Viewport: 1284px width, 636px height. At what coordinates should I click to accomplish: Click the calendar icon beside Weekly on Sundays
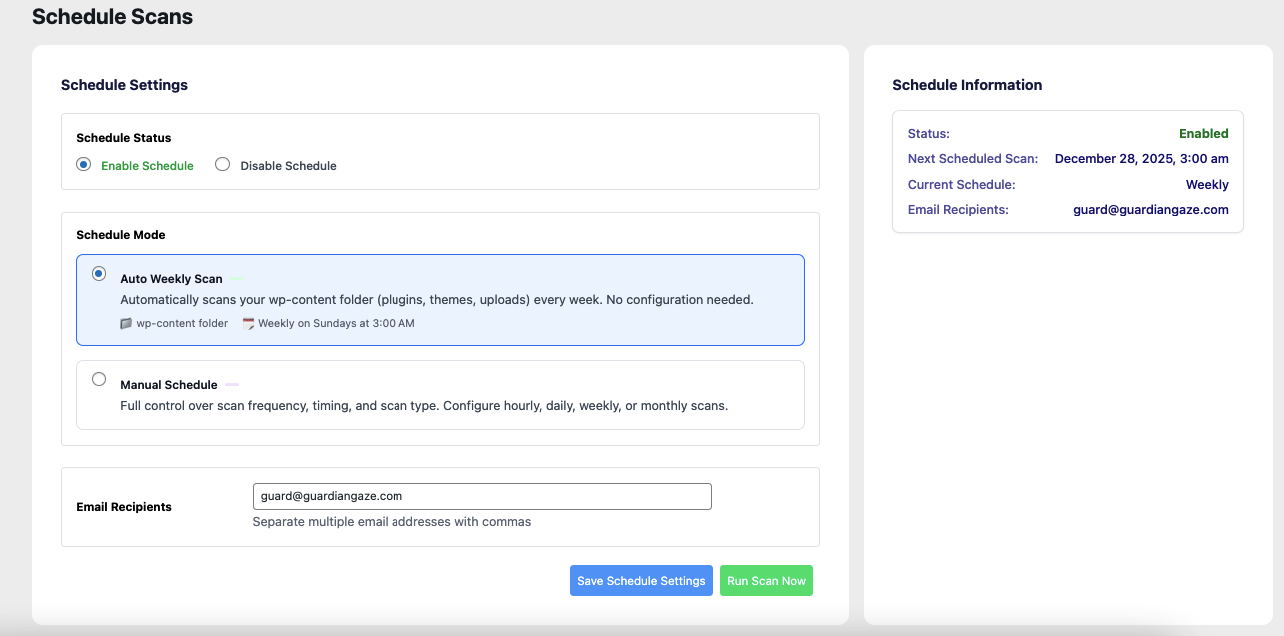point(248,324)
